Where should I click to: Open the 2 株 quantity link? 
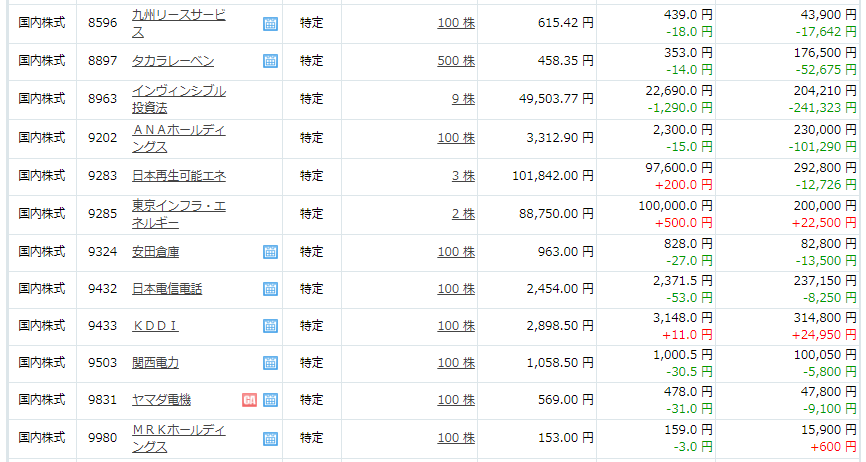click(x=462, y=214)
